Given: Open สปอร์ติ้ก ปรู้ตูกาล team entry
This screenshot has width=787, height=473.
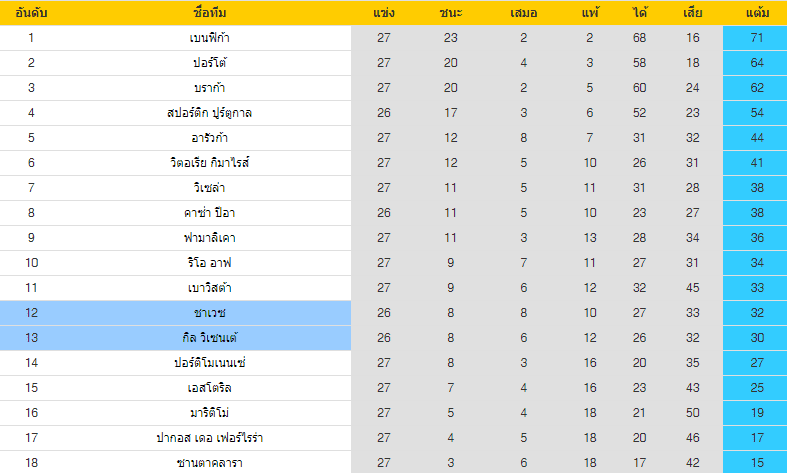Looking at the screenshot, I should 210,113.
